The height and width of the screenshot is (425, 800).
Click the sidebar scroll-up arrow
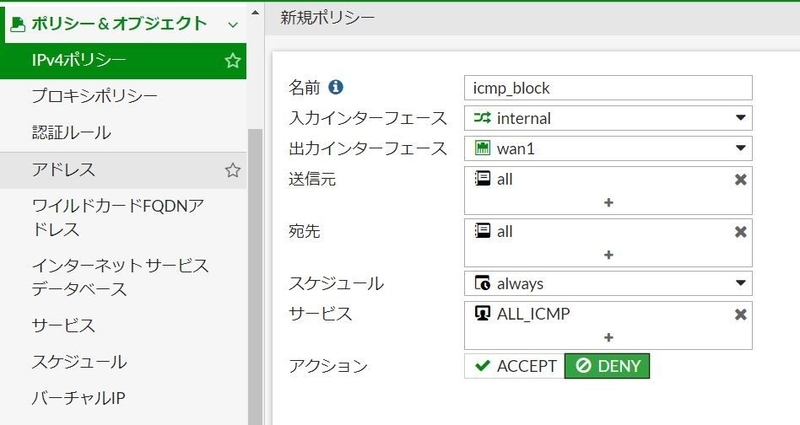pyautogui.click(x=255, y=13)
